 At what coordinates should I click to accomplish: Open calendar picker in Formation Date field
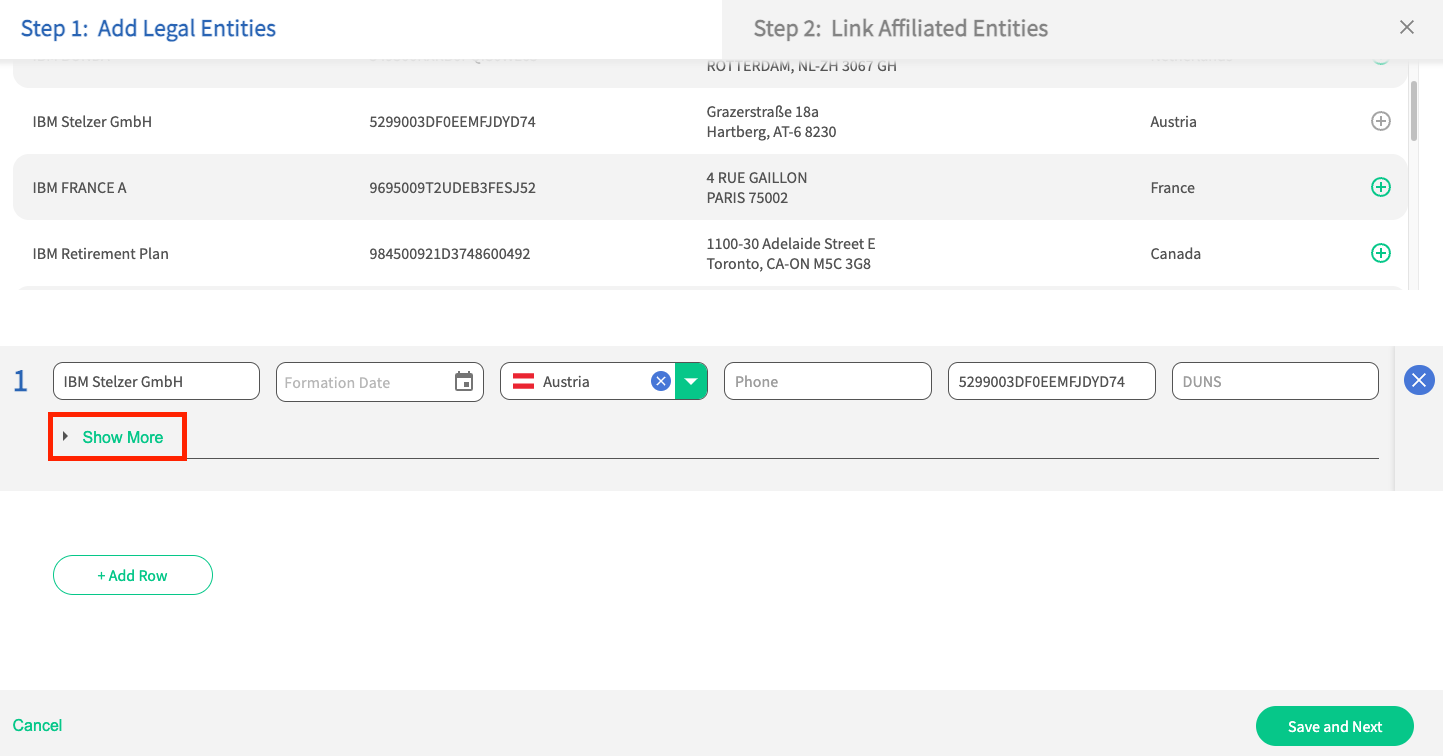(463, 381)
